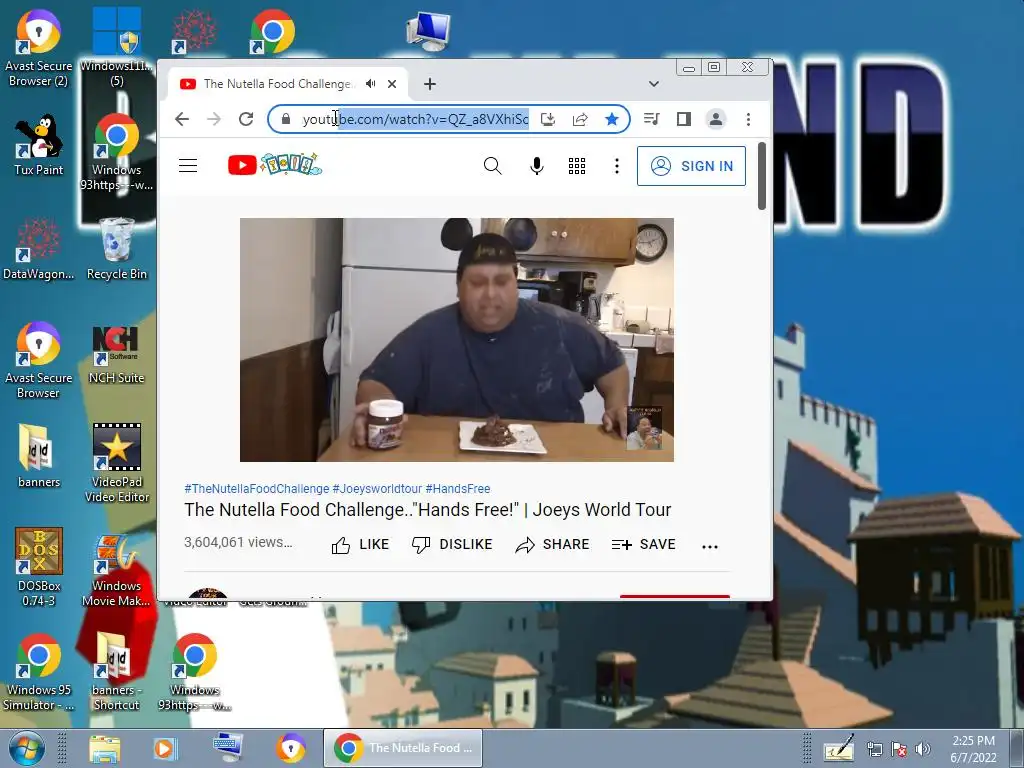Select the Windows Movie Maker shortcut
Image resolution: width=1024 pixels, height=768 pixels.
(116, 569)
